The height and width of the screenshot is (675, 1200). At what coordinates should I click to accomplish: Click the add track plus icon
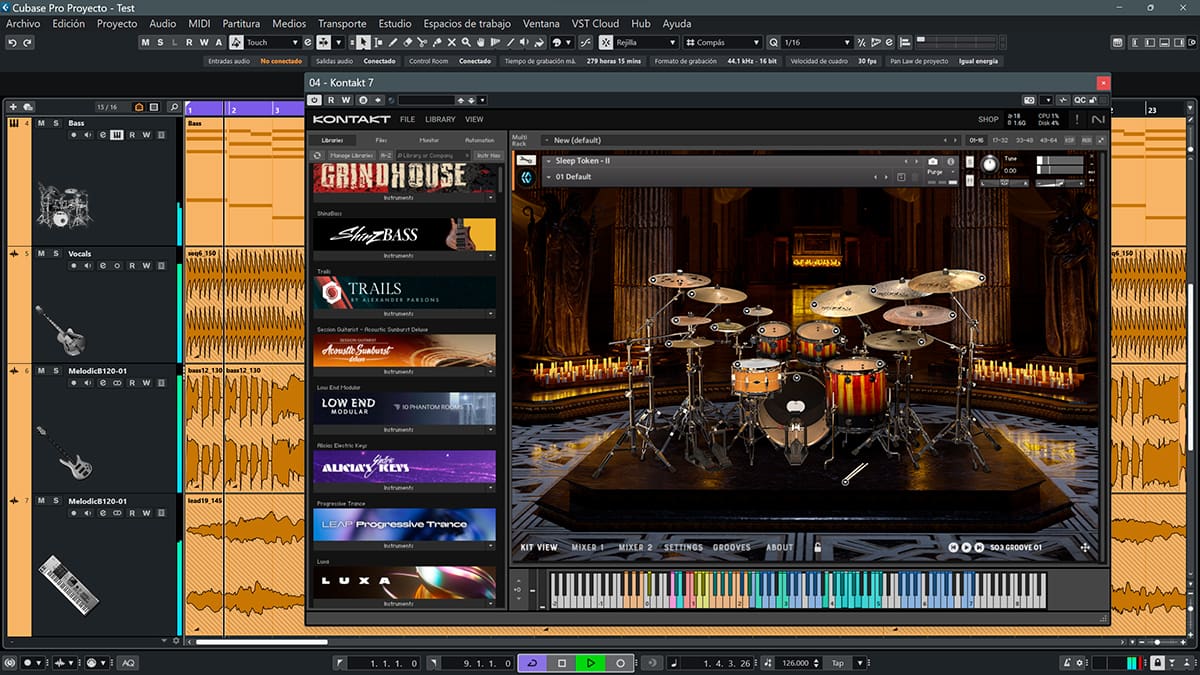coord(13,107)
